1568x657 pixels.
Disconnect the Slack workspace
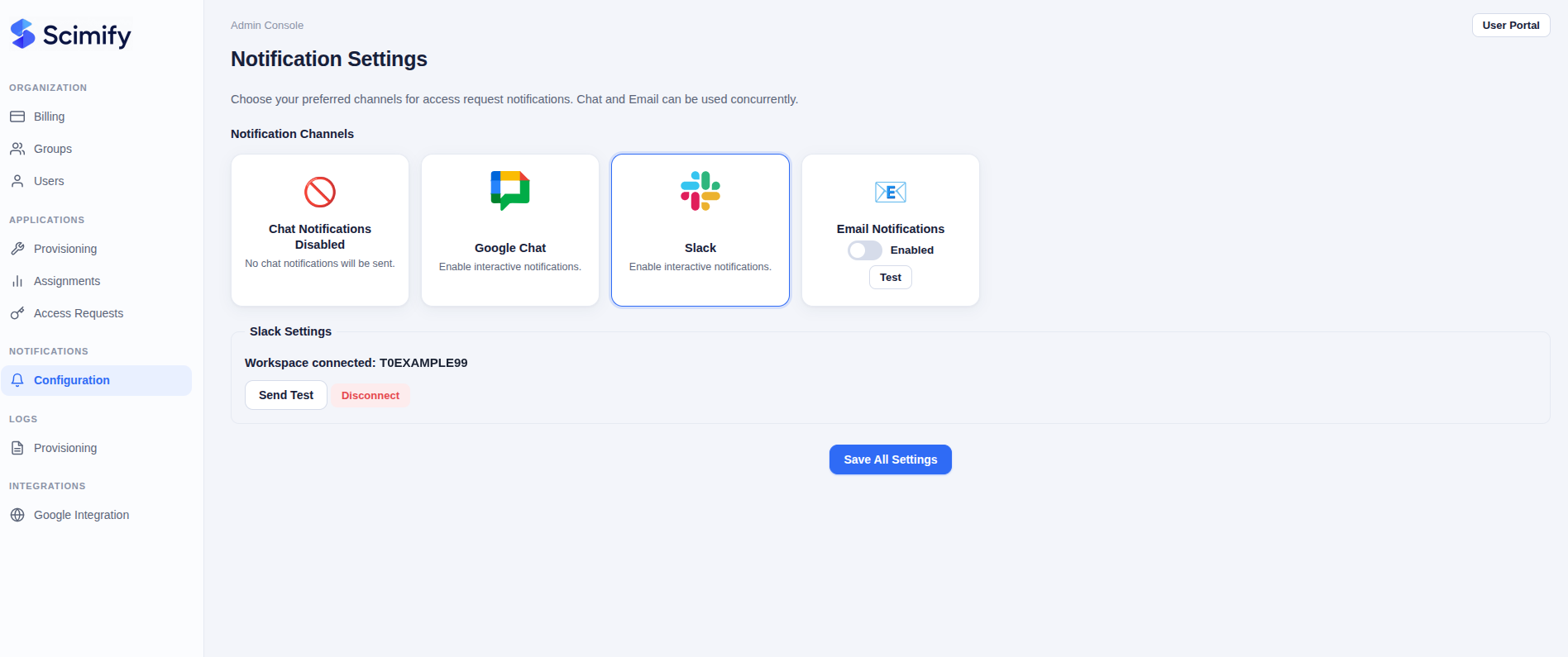point(370,396)
